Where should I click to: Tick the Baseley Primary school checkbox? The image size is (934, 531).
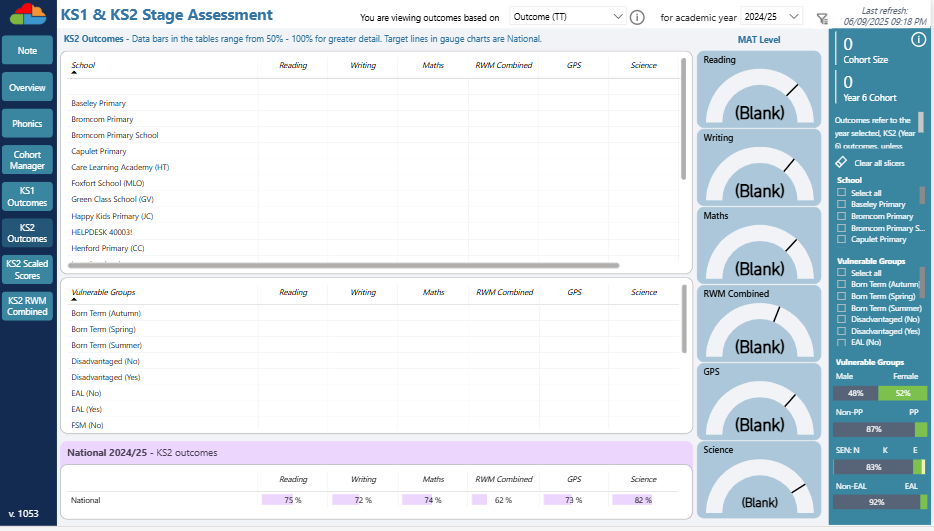tap(842, 204)
